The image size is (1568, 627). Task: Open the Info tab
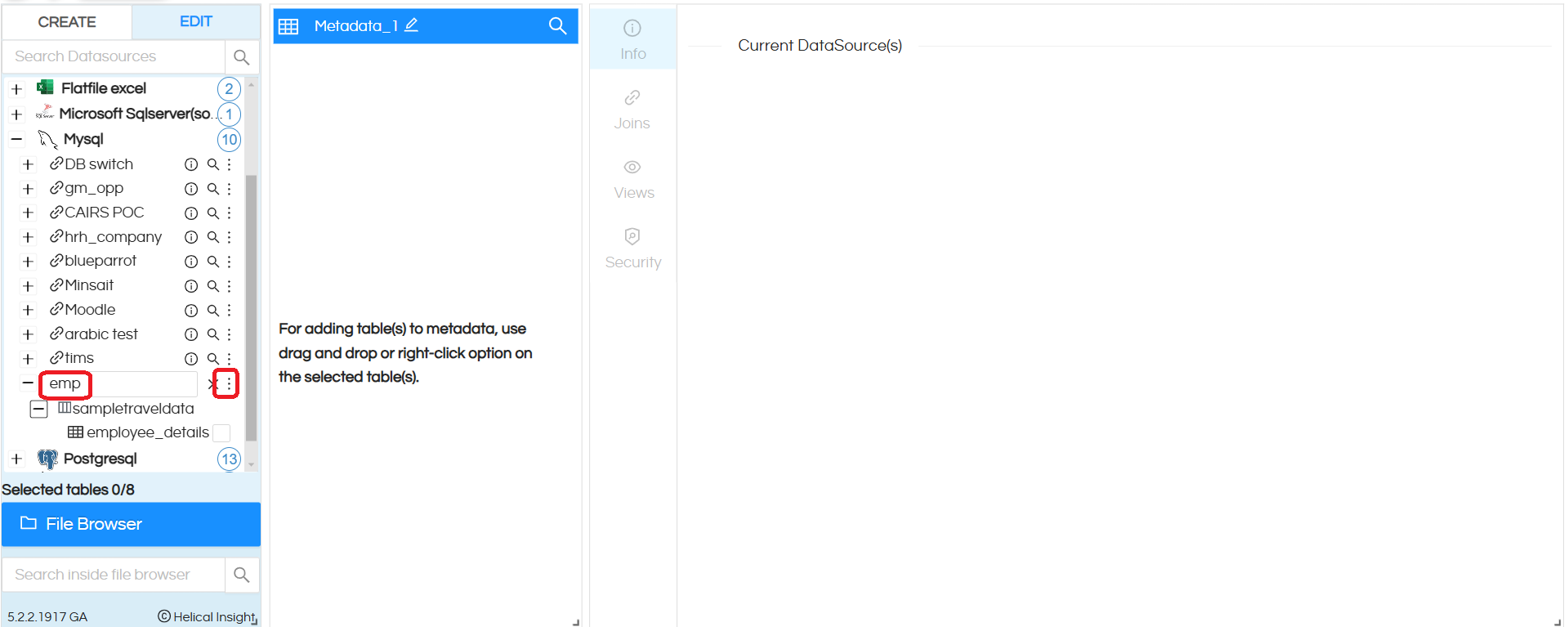pyautogui.click(x=632, y=39)
